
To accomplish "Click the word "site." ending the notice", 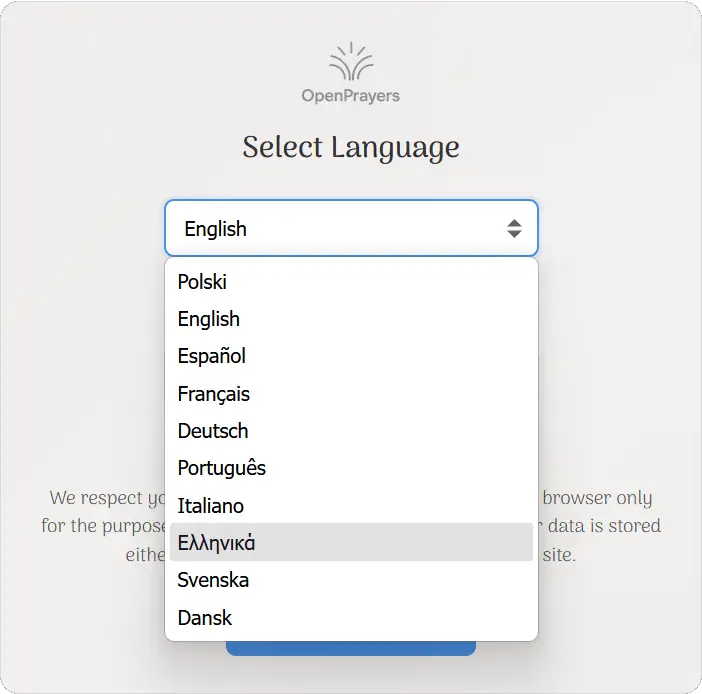I will pos(559,554).
